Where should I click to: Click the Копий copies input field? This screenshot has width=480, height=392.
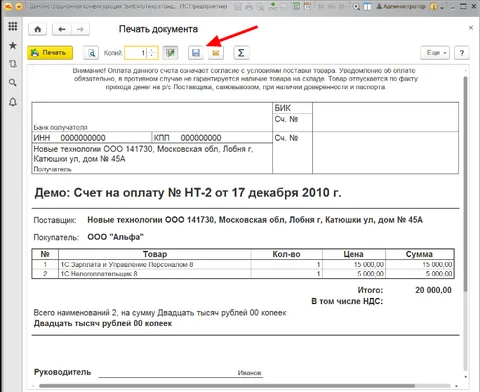(x=136, y=53)
